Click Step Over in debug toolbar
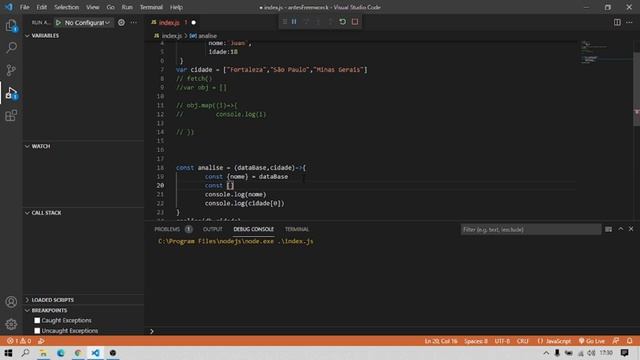This screenshot has width=640, height=360. tap(306, 22)
